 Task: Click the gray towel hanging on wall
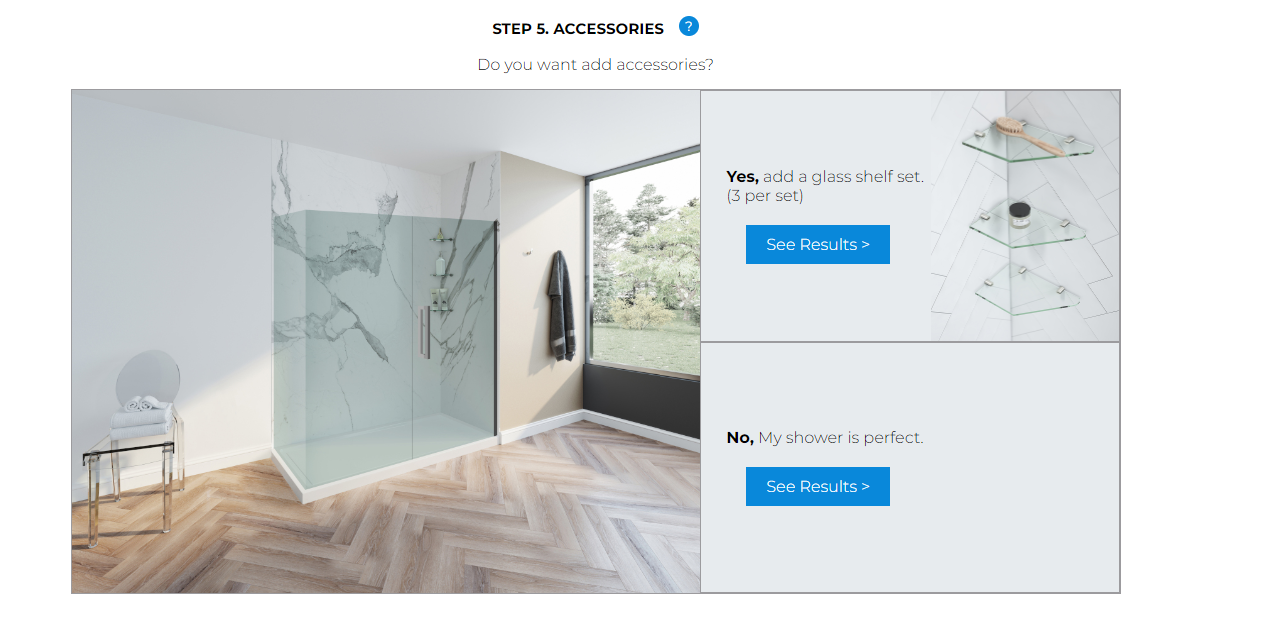561,306
